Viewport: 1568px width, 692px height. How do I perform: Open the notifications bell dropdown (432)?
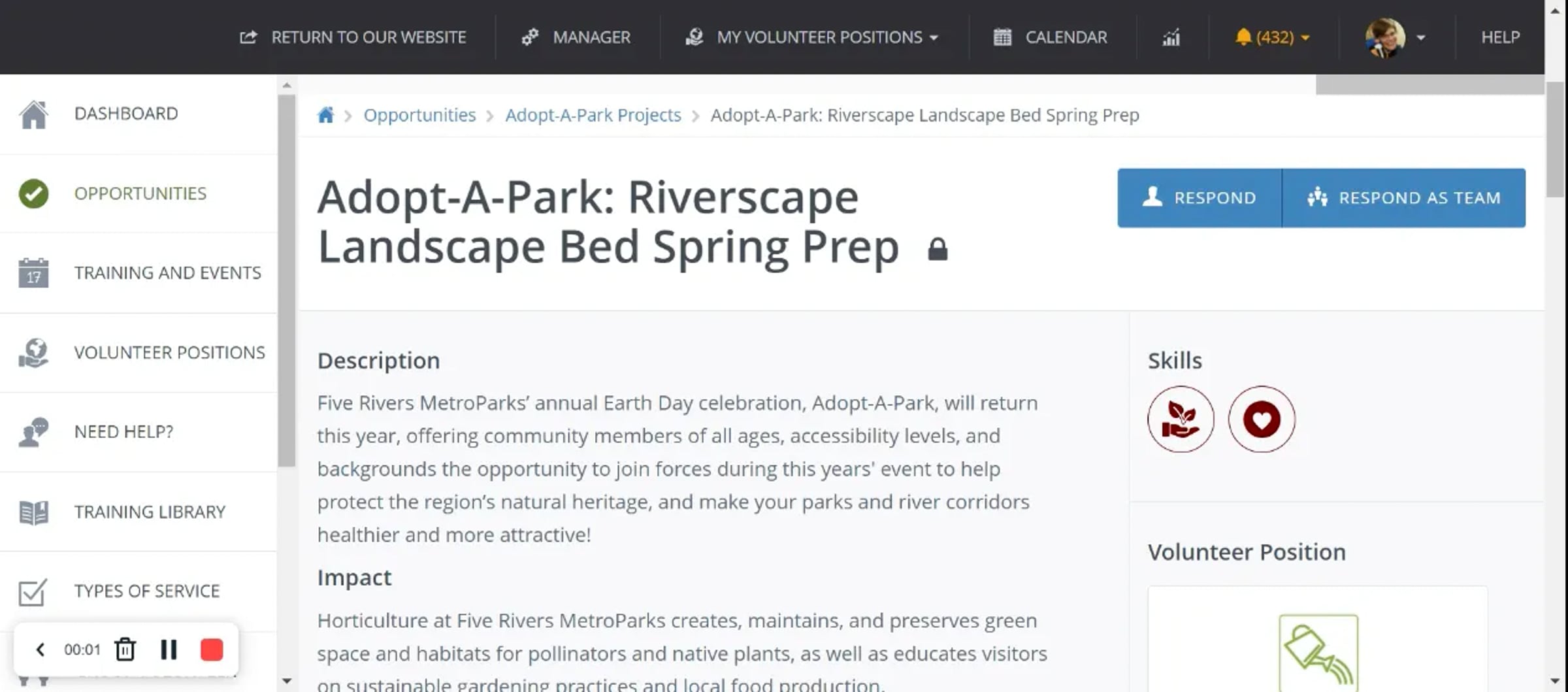[1272, 37]
